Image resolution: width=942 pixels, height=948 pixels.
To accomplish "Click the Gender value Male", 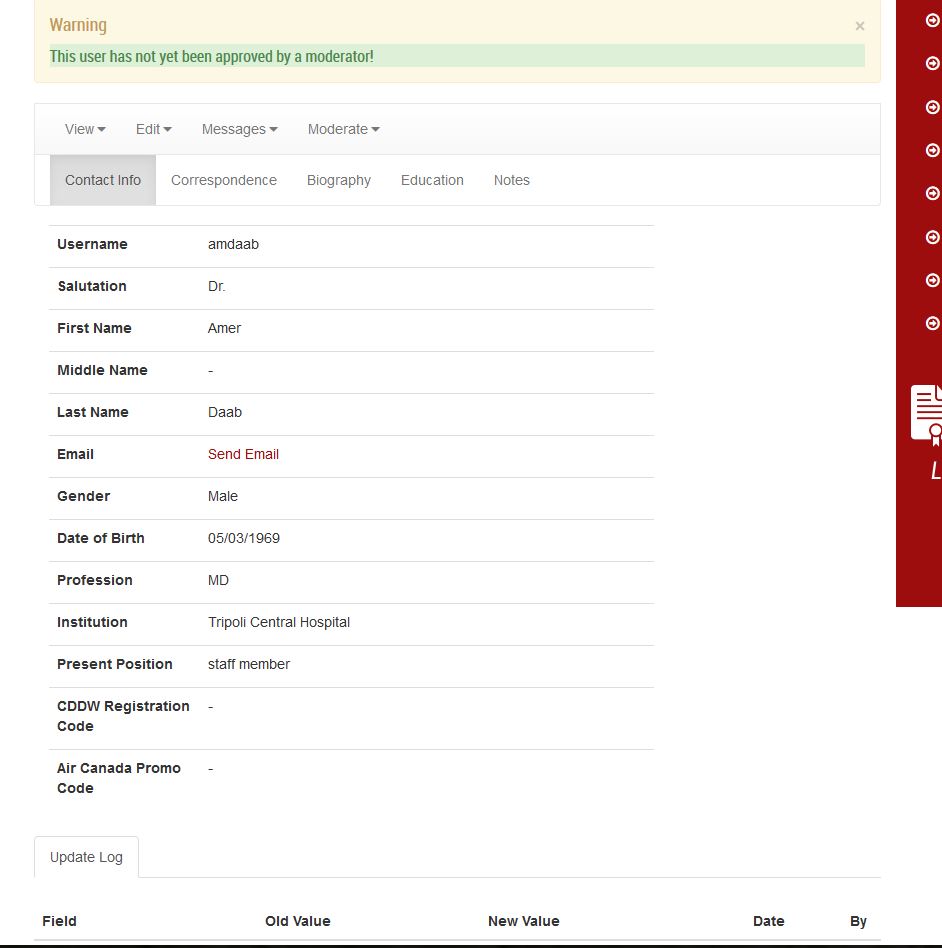I will tap(223, 496).
